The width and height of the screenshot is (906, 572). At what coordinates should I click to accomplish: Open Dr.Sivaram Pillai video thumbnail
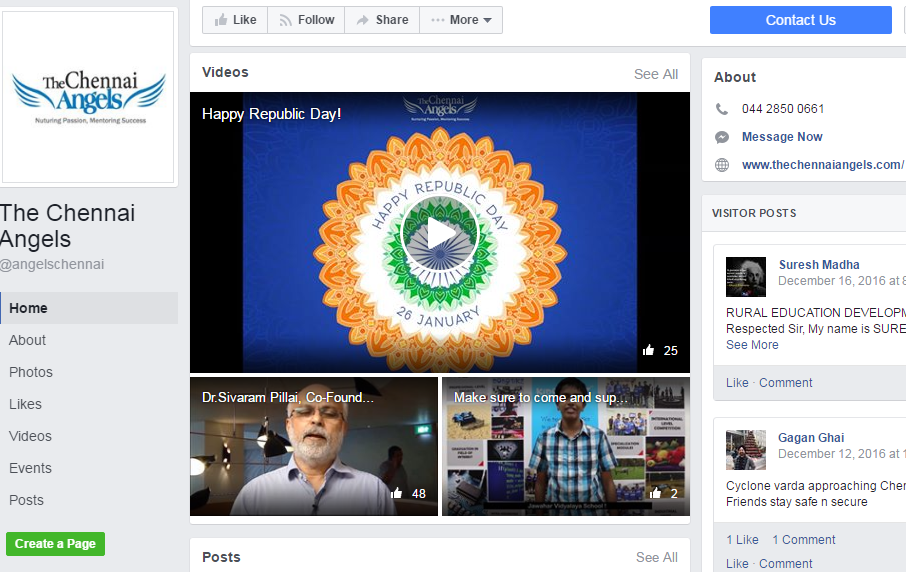(314, 446)
